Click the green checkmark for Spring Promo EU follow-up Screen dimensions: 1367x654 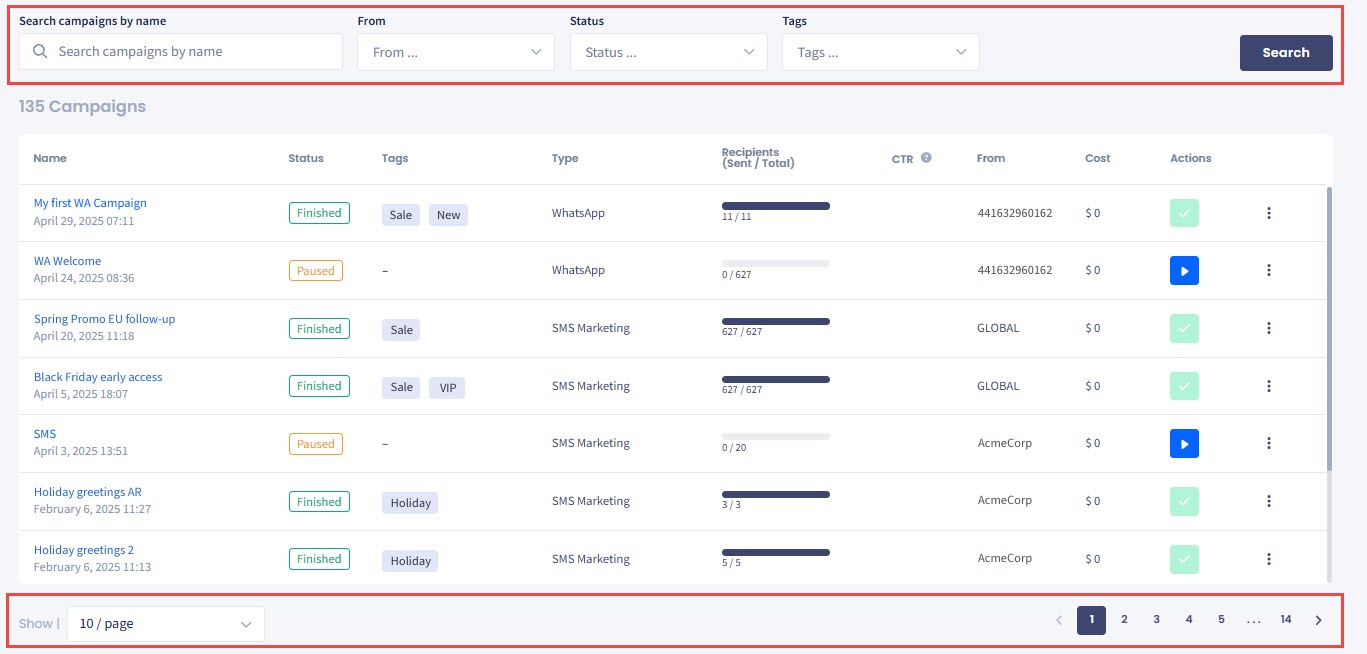coord(1185,328)
